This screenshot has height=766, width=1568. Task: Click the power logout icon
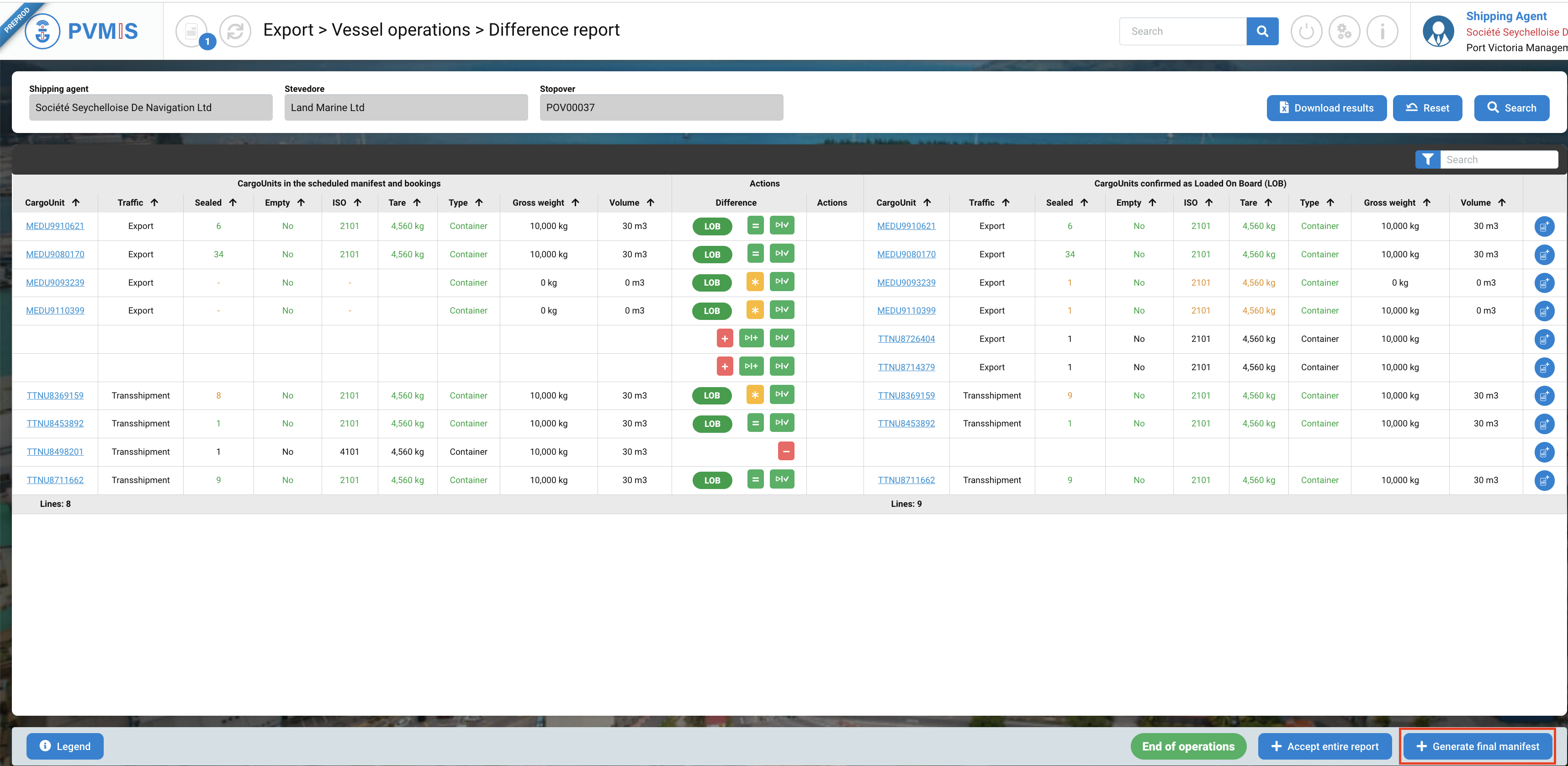coord(1306,31)
